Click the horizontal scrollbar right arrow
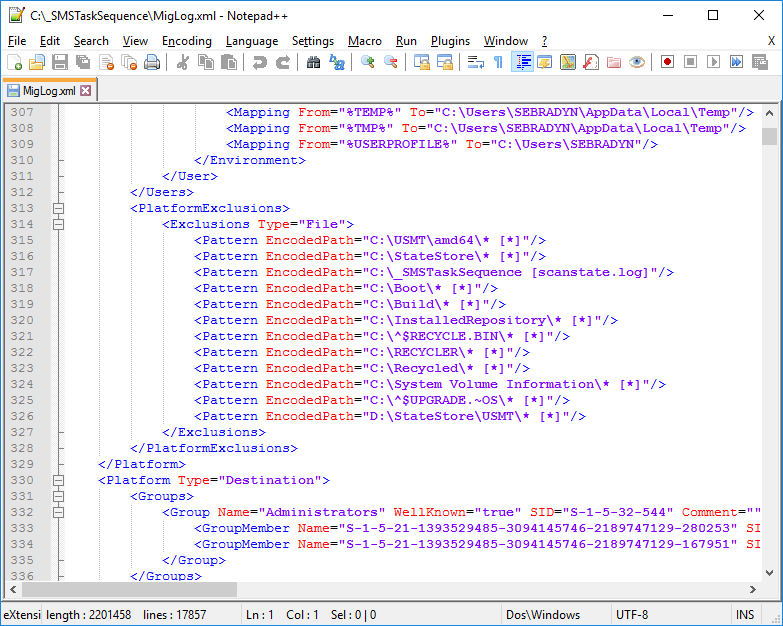This screenshot has height=626, width=783. pyautogui.click(x=753, y=590)
